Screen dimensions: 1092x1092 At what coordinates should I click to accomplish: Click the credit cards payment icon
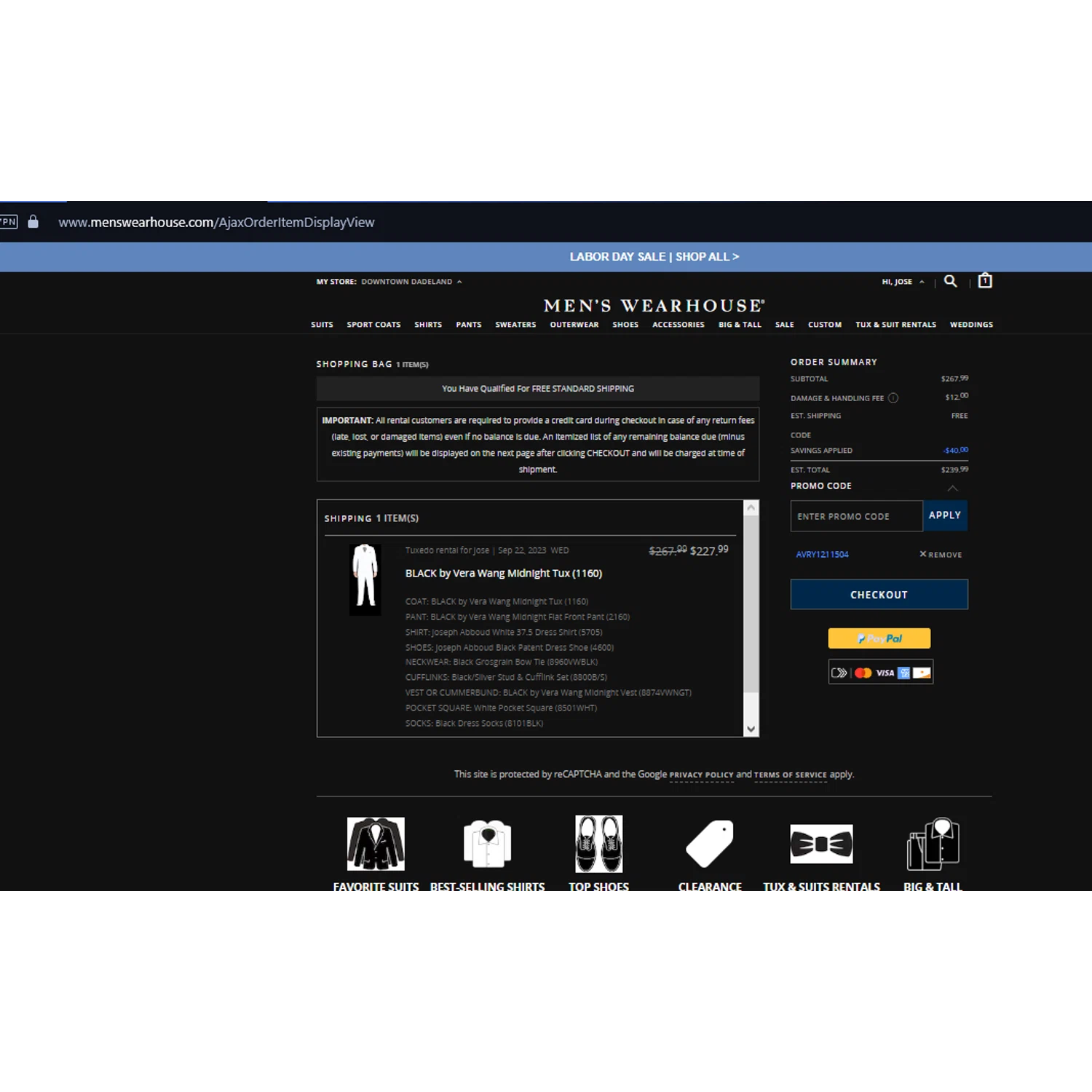pos(880,673)
